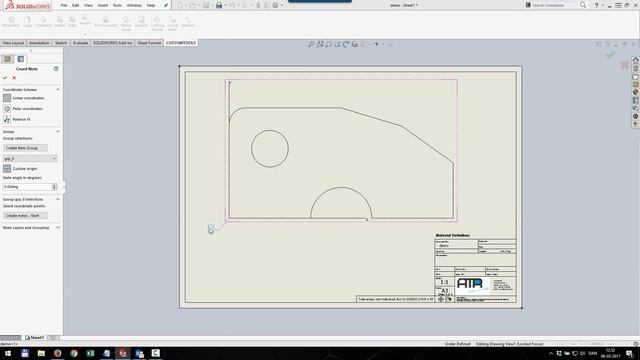The image size is (640, 360).
Task: Click the red cancel X in graphics corner
Action: click(624, 65)
